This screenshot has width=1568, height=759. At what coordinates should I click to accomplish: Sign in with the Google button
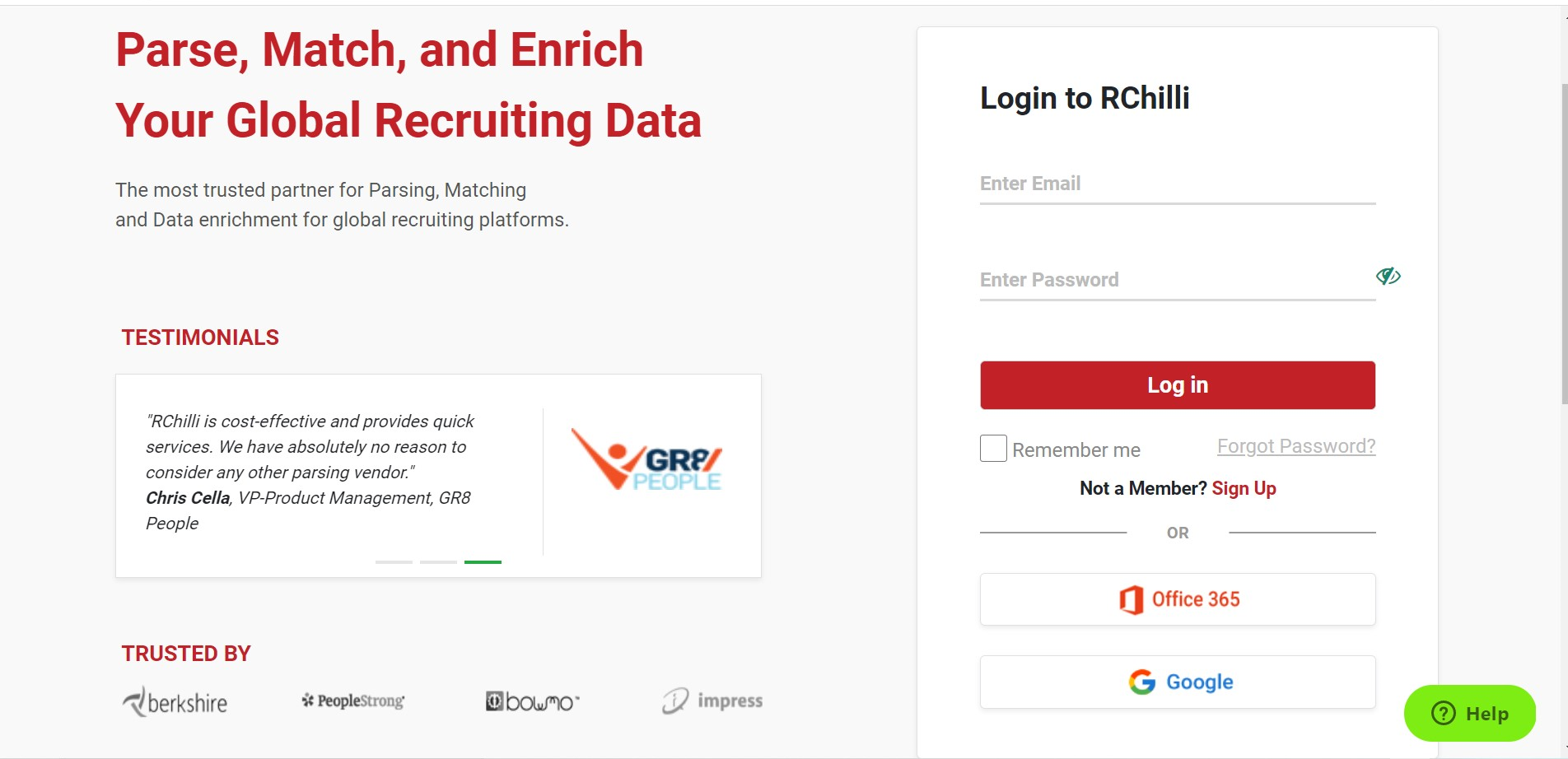[1178, 682]
